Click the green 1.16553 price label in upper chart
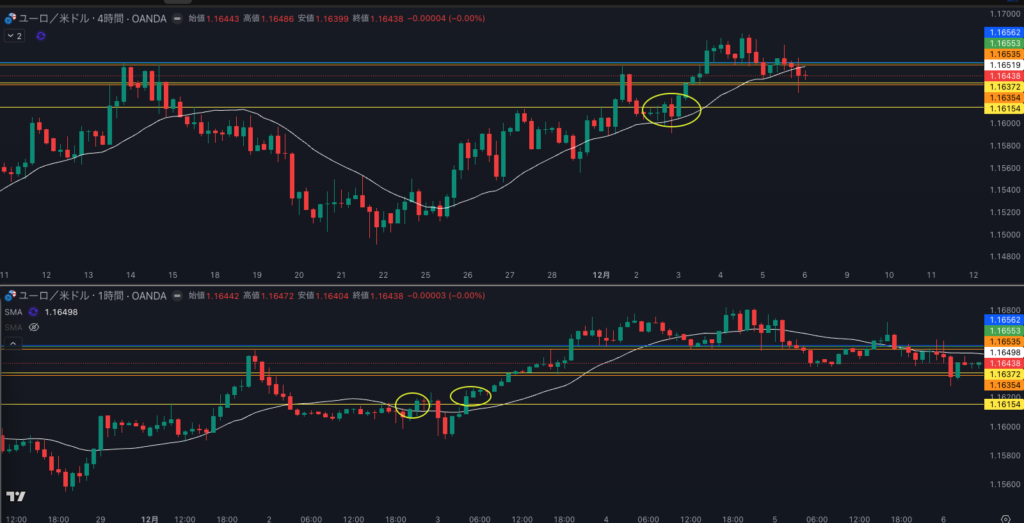The width and height of the screenshot is (1024, 523). (1004, 44)
